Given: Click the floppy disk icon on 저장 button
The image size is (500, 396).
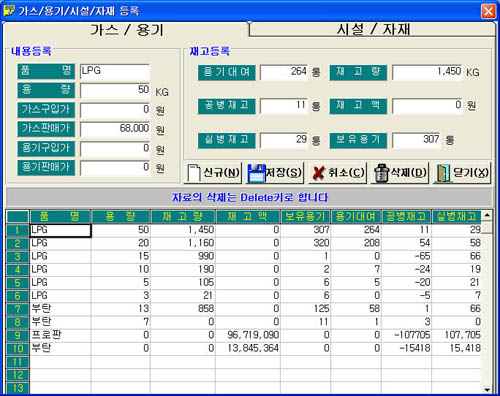Looking at the screenshot, I should (256, 173).
